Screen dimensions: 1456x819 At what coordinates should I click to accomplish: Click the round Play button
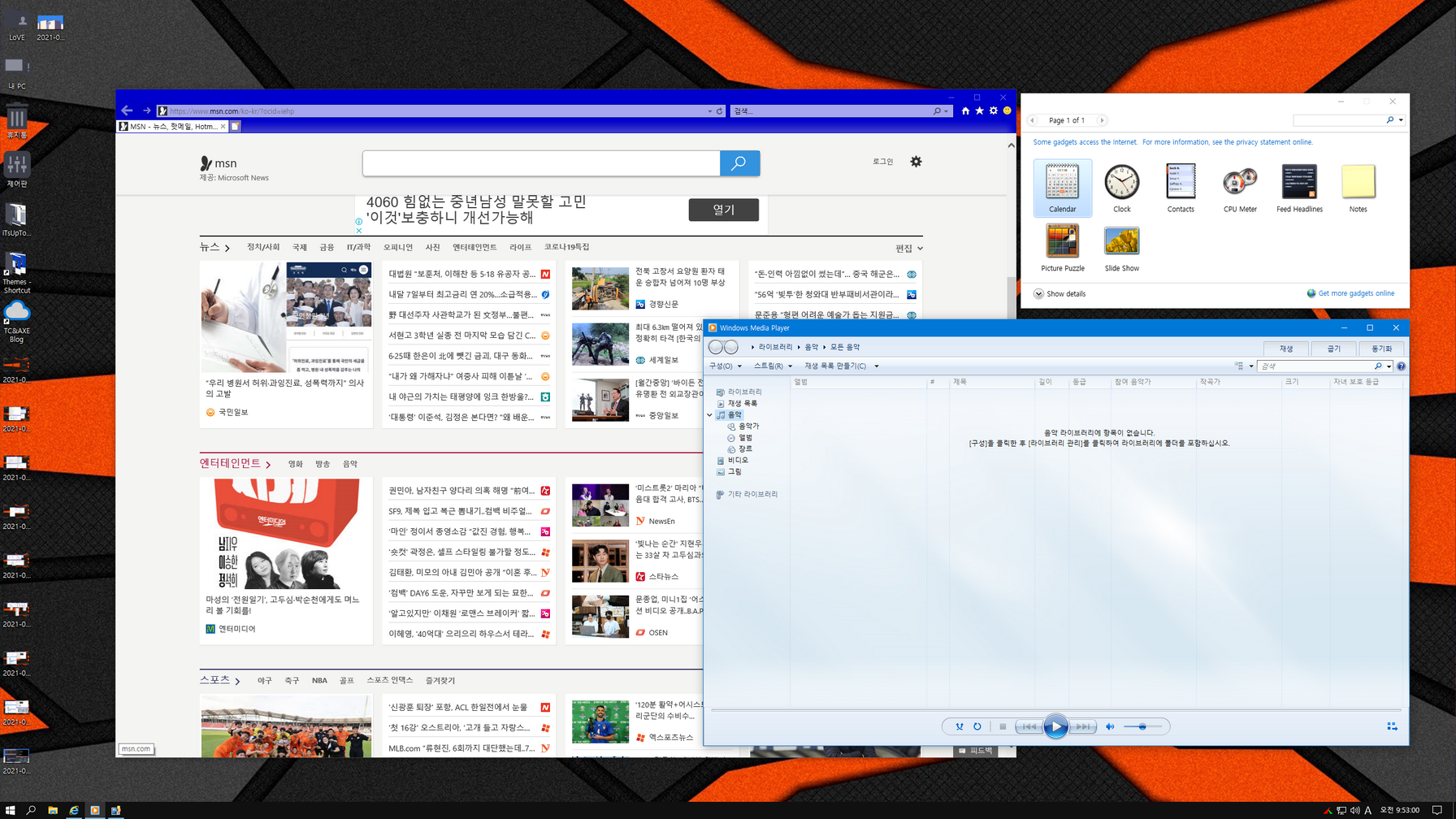pos(1055,726)
